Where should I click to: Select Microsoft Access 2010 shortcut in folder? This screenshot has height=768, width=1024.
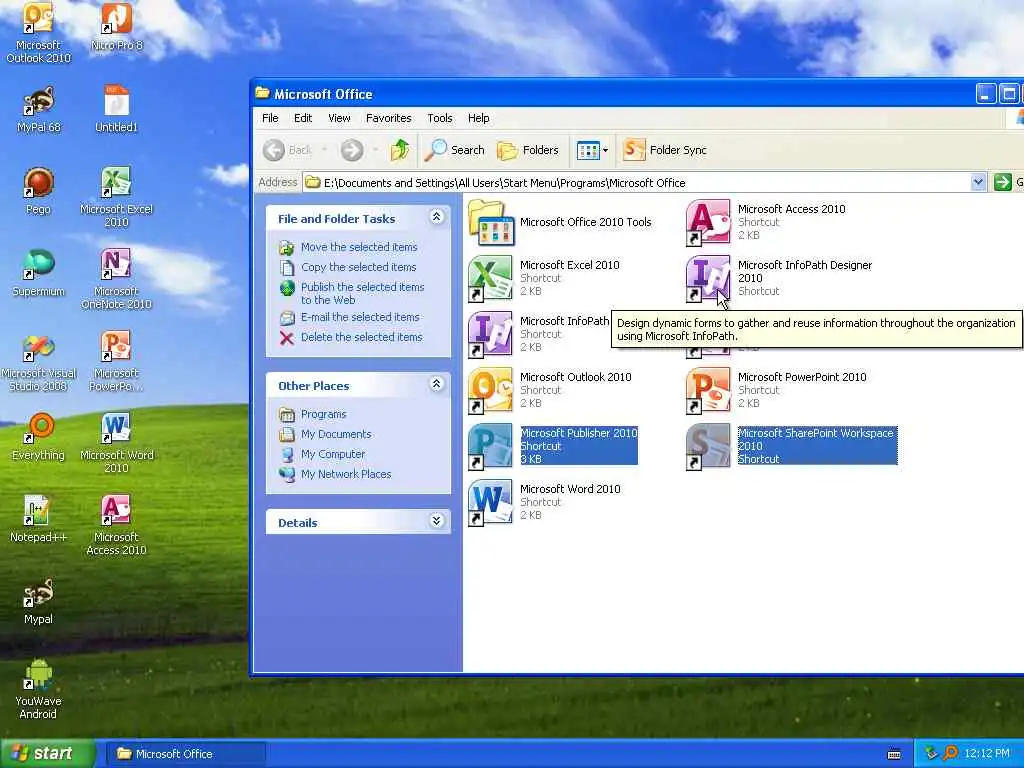765,223
